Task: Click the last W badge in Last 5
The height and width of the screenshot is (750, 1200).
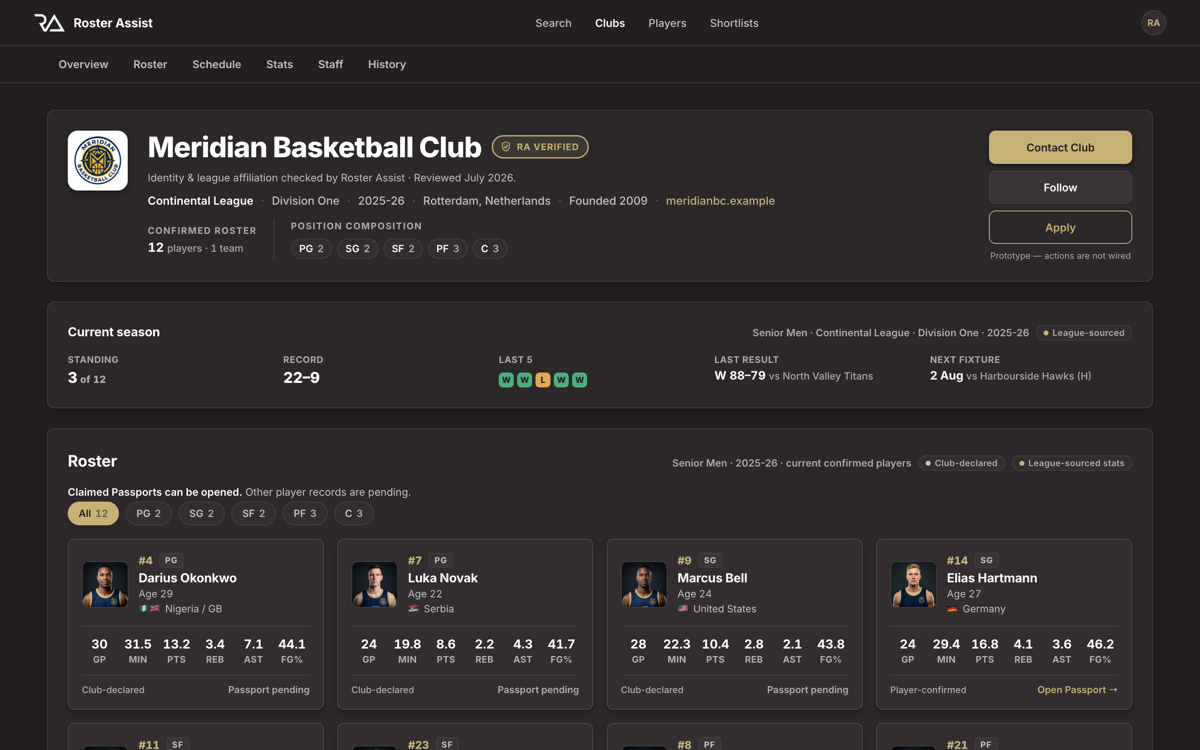Action: coord(579,380)
